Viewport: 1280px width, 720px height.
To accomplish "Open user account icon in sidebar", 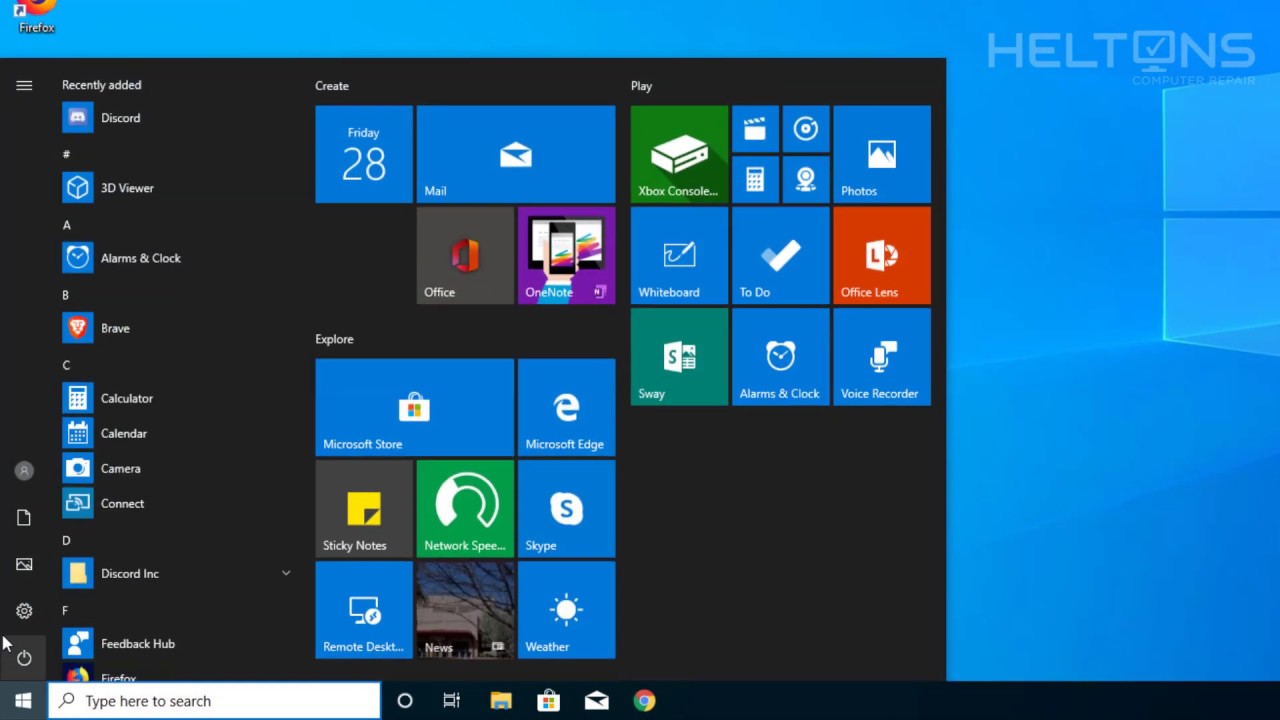I will click(x=24, y=470).
